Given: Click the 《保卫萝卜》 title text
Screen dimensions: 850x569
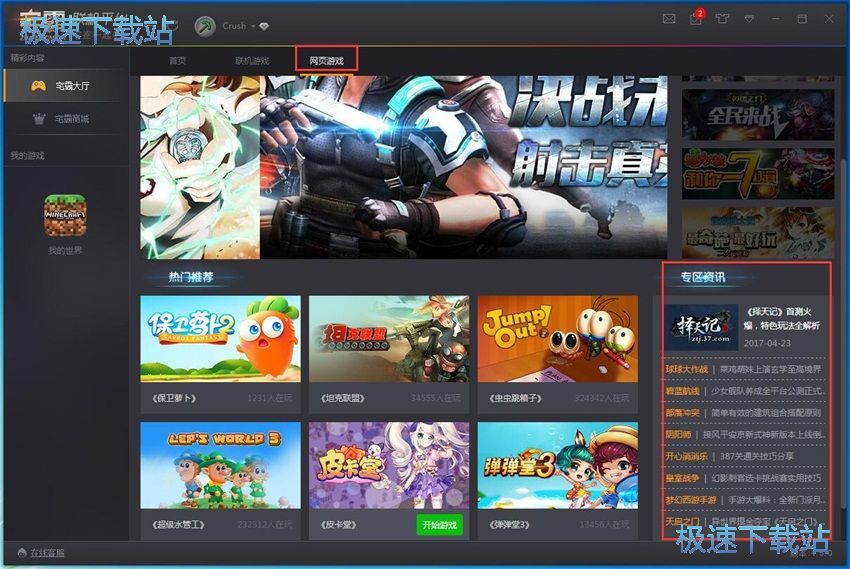Looking at the screenshot, I should coord(174,398).
